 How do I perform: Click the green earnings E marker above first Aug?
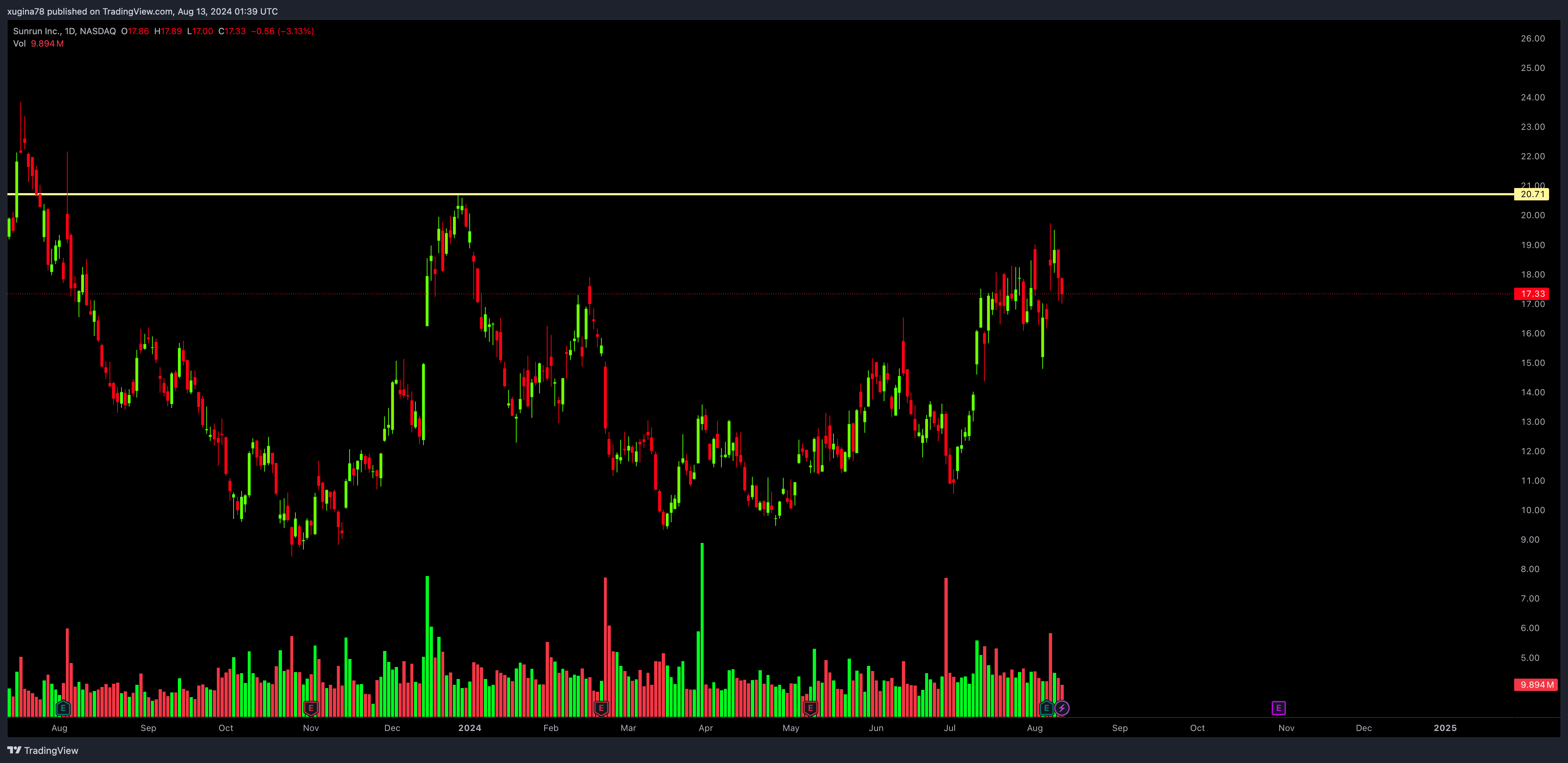point(63,708)
